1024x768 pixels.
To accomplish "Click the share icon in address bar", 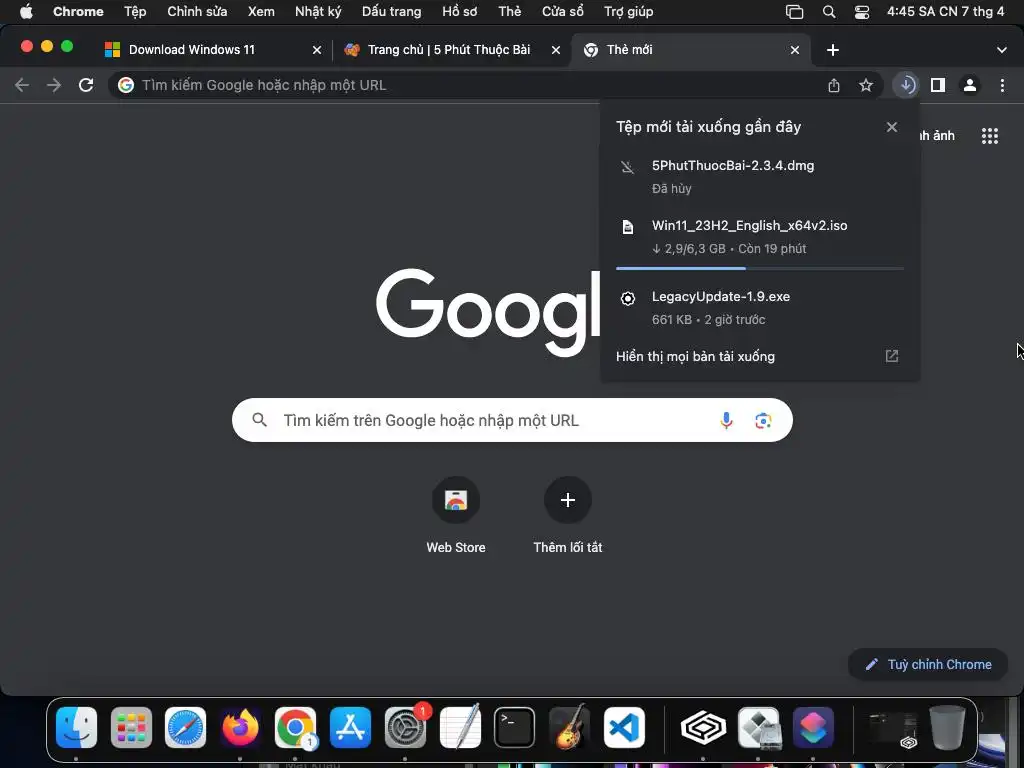I will click(834, 85).
